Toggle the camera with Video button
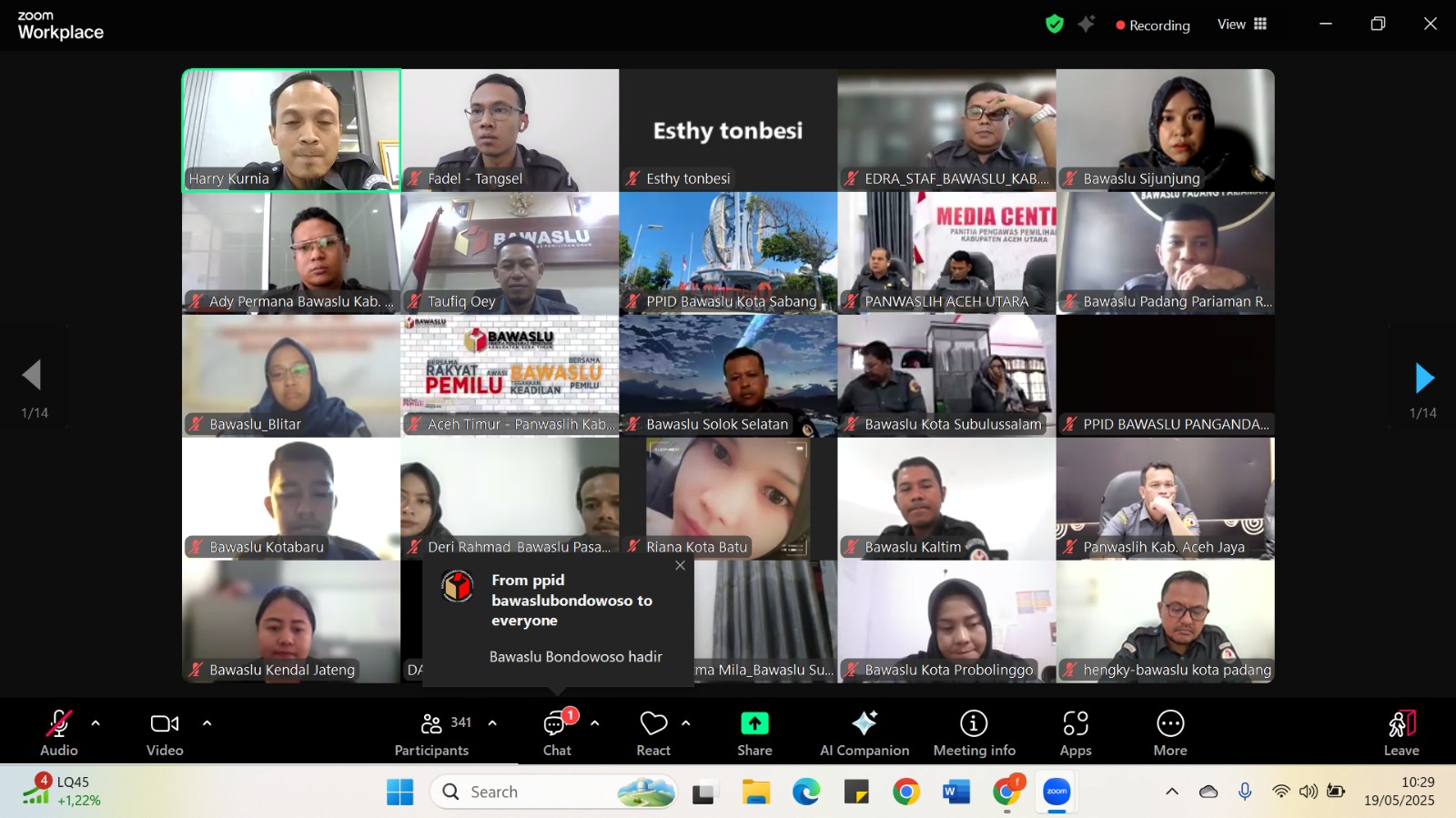This screenshot has width=1456, height=818. tap(165, 732)
